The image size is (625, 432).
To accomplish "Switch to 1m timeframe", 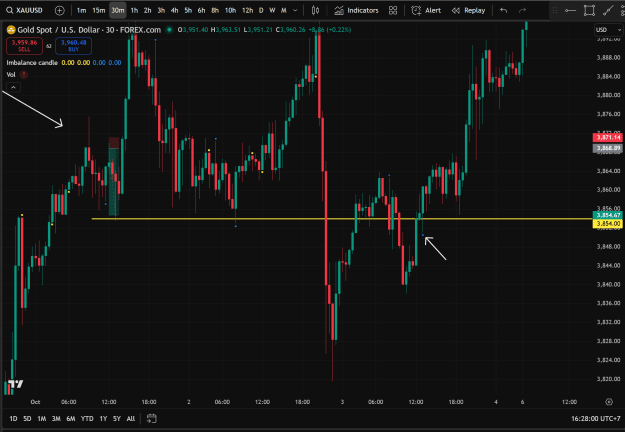I will click(81, 10).
